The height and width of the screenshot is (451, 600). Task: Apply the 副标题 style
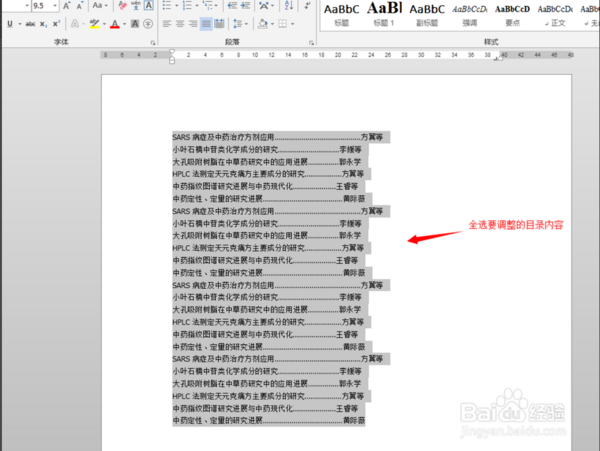(x=427, y=15)
